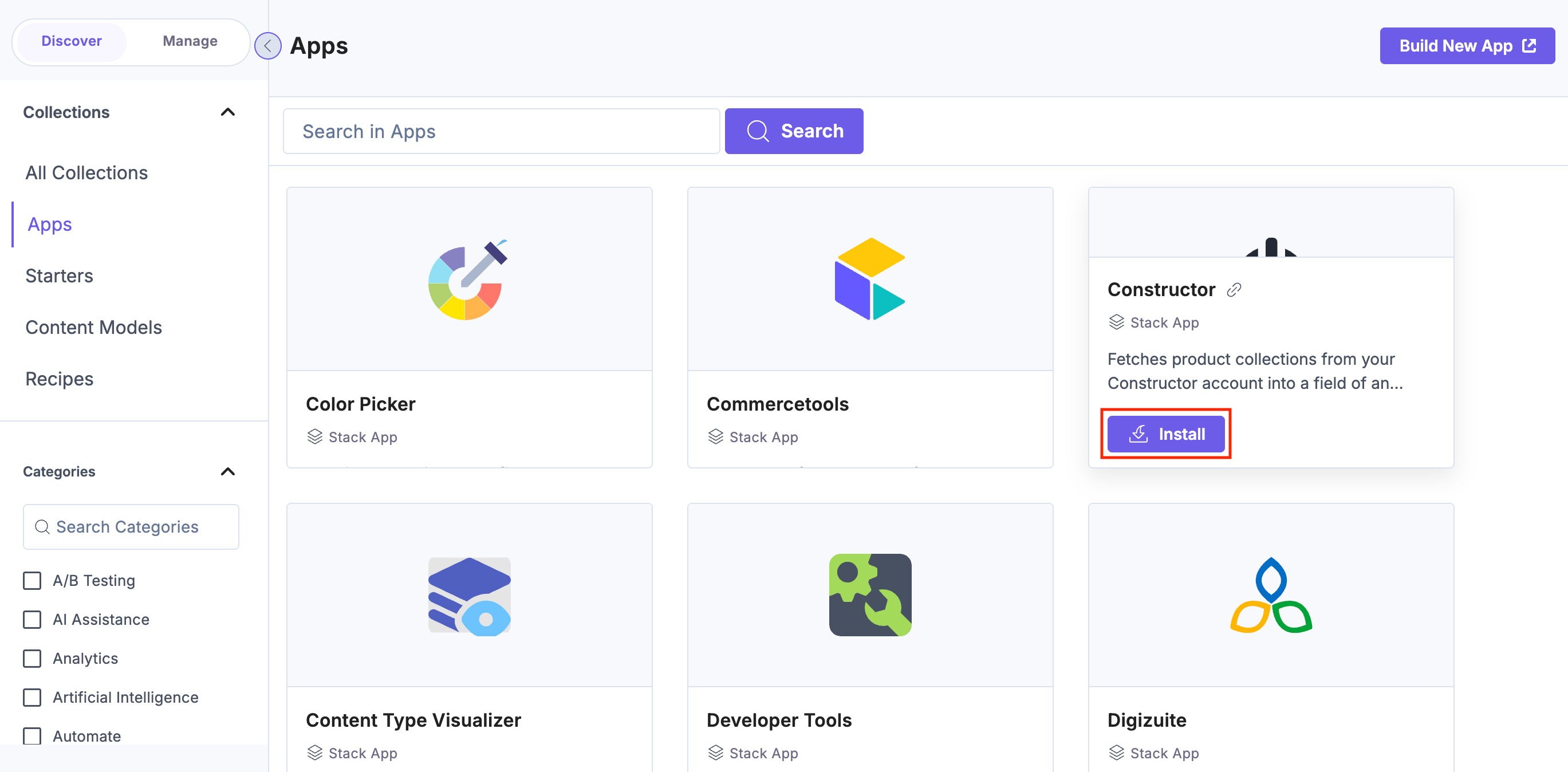Click 'Stack App' label under Digizuite

coord(1164,753)
